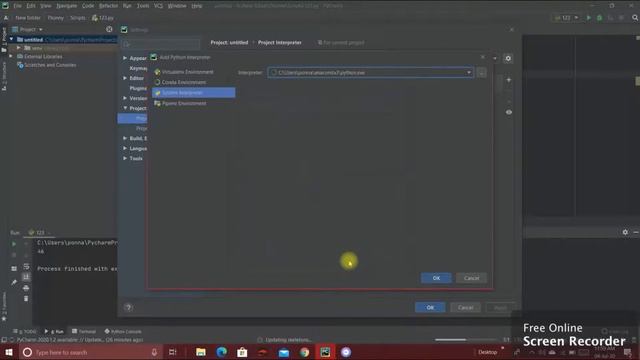Click the Settings search field
This screenshot has height=360, width=640.
(161, 44)
